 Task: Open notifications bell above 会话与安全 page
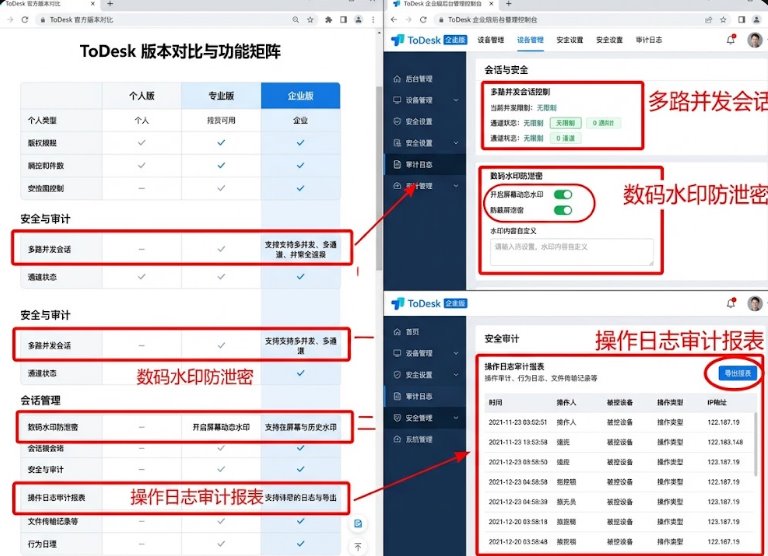tap(731, 40)
